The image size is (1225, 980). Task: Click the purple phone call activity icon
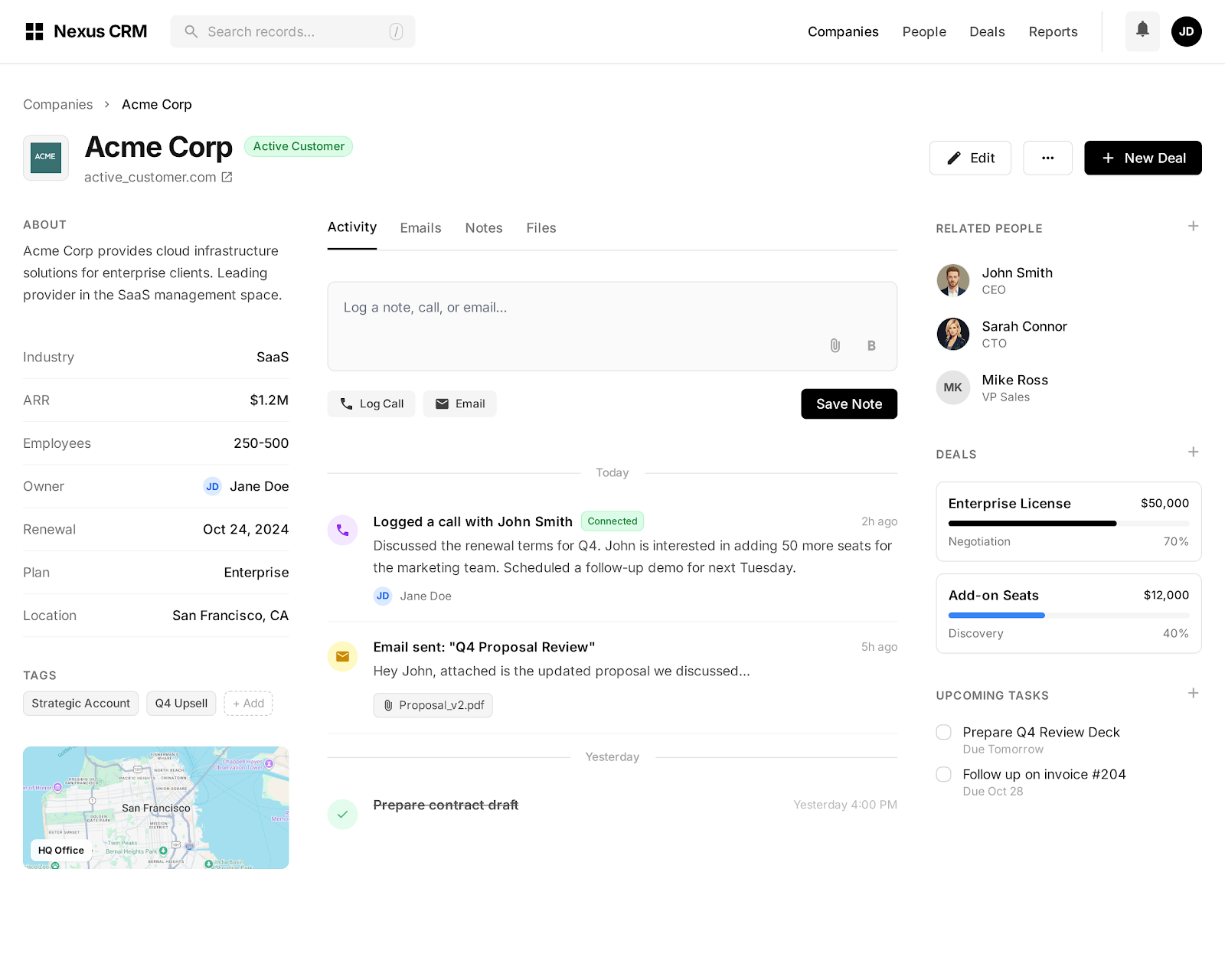coord(342,530)
